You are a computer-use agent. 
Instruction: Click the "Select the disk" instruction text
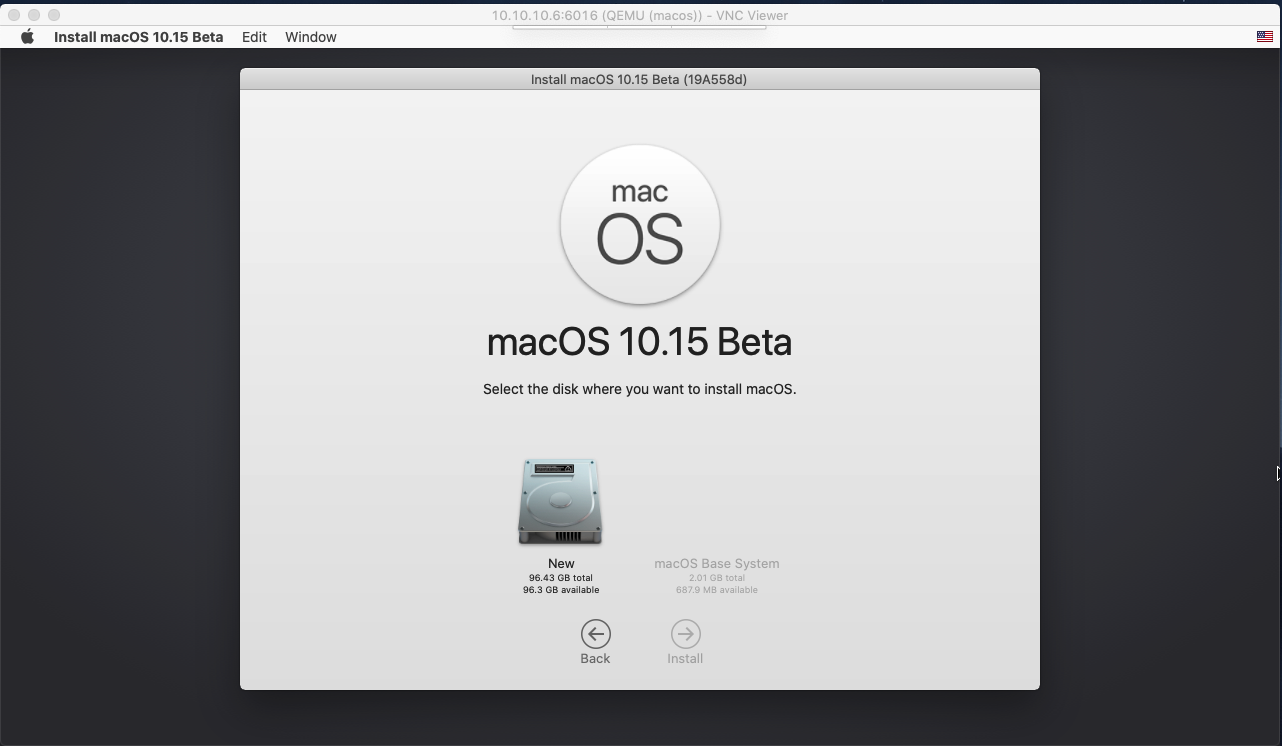(x=640, y=389)
